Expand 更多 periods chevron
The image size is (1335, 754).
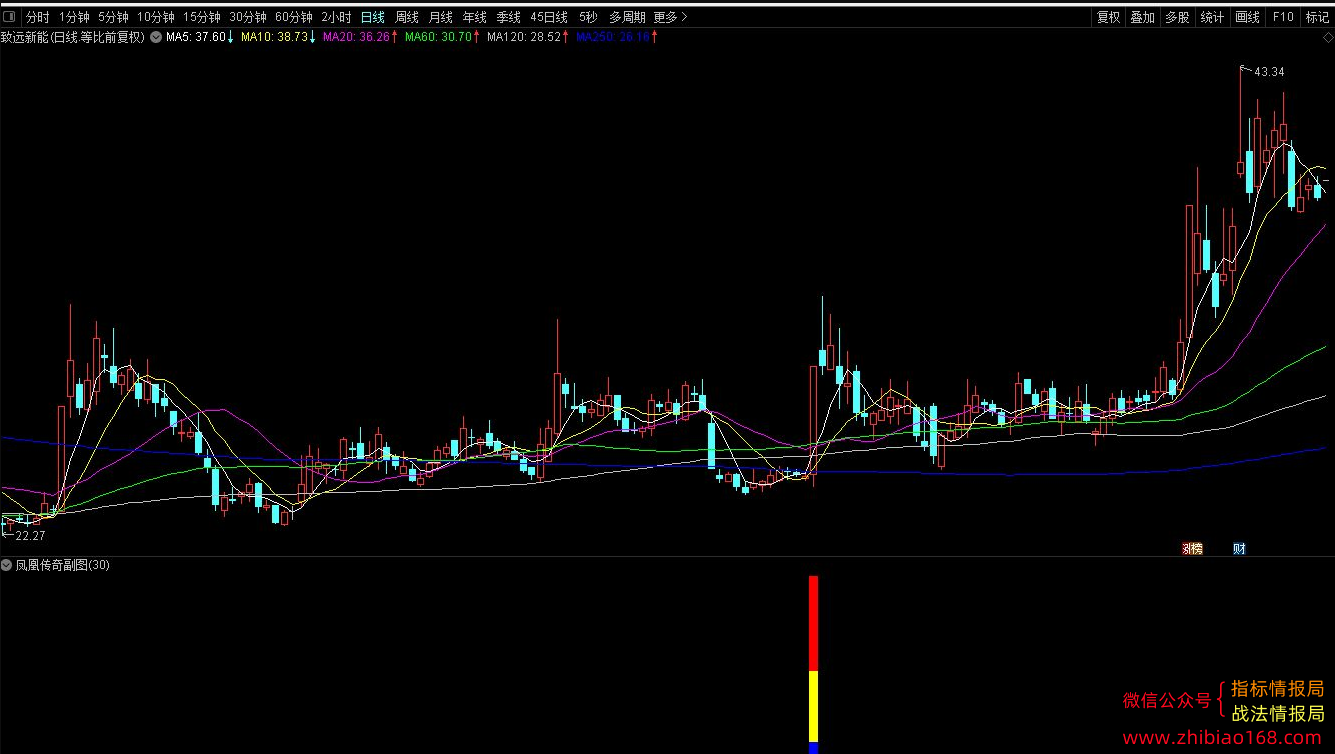click(684, 17)
